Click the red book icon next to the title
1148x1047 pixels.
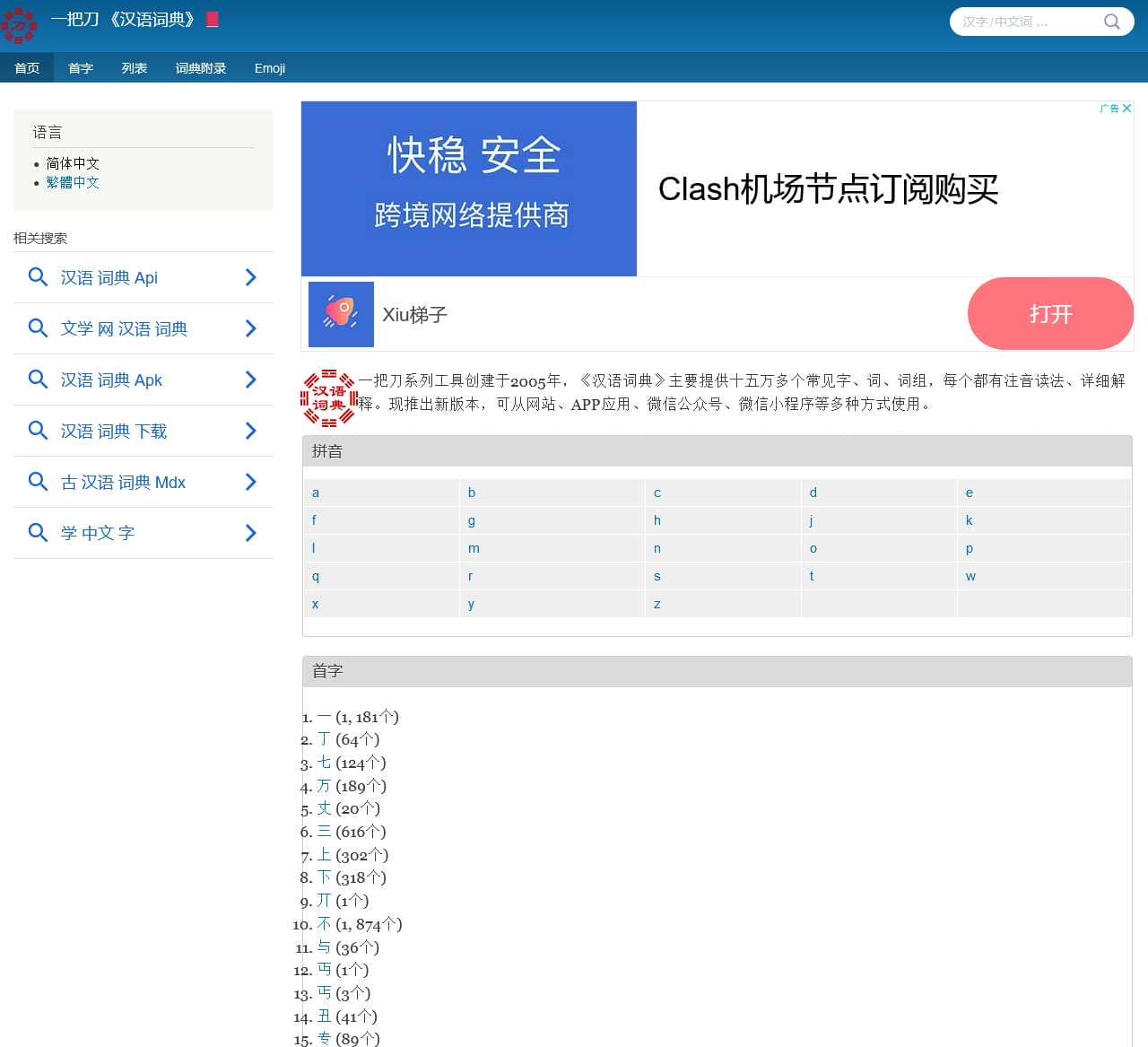pyautogui.click(x=213, y=20)
